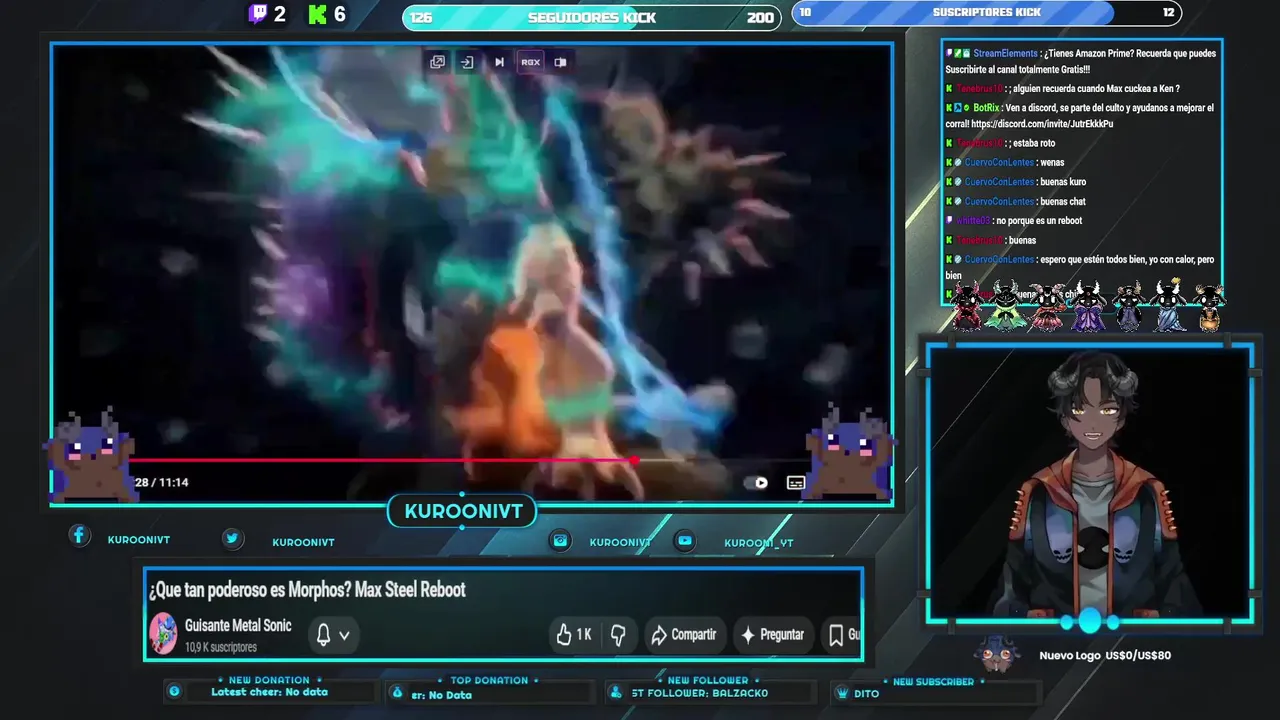The height and width of the screenshot is (720, 1280).
Task: Click the StreamElements username in chat
Action: pos(1005,53)
